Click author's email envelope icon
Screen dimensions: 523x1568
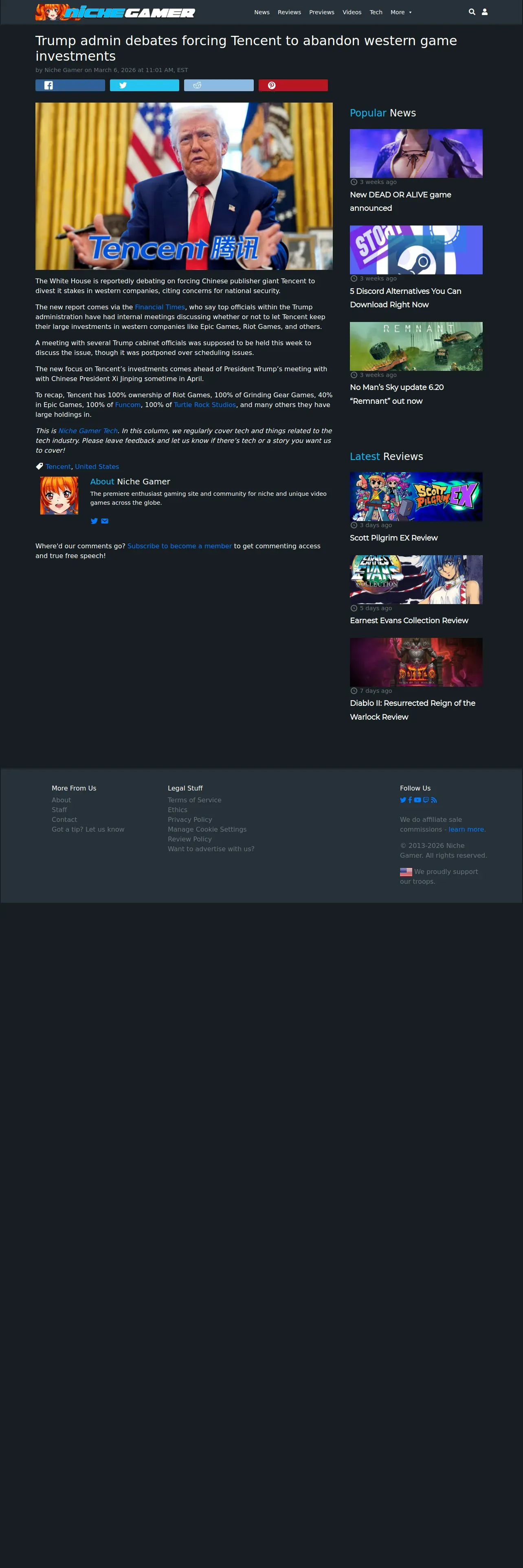tap(105, 521)
